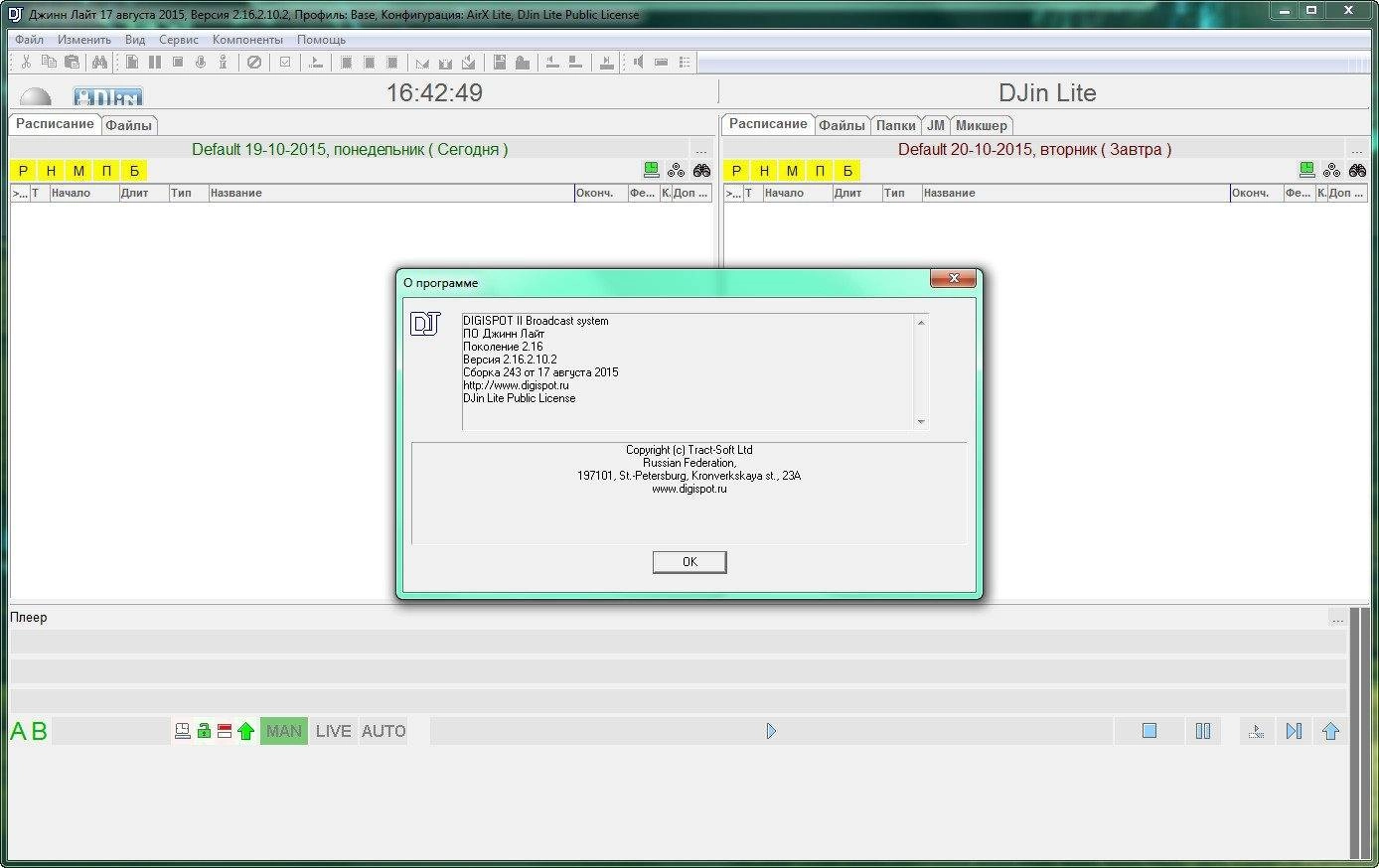Open '...' options button of today's schedule
1379x868 pixels.
pyautogui.click(x=701, y=150)
